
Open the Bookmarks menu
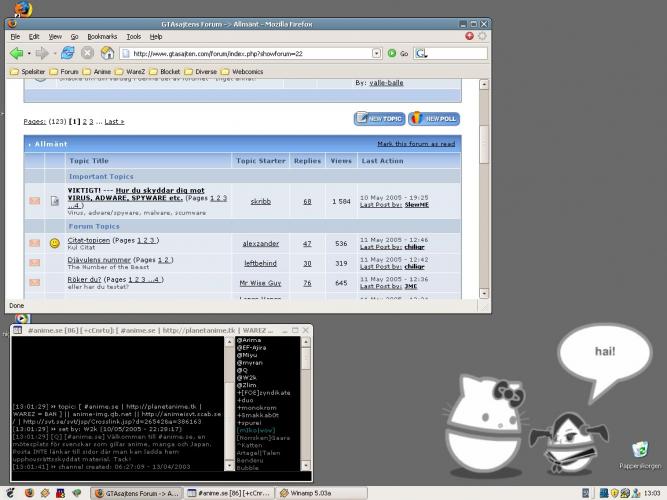[102, 37]
